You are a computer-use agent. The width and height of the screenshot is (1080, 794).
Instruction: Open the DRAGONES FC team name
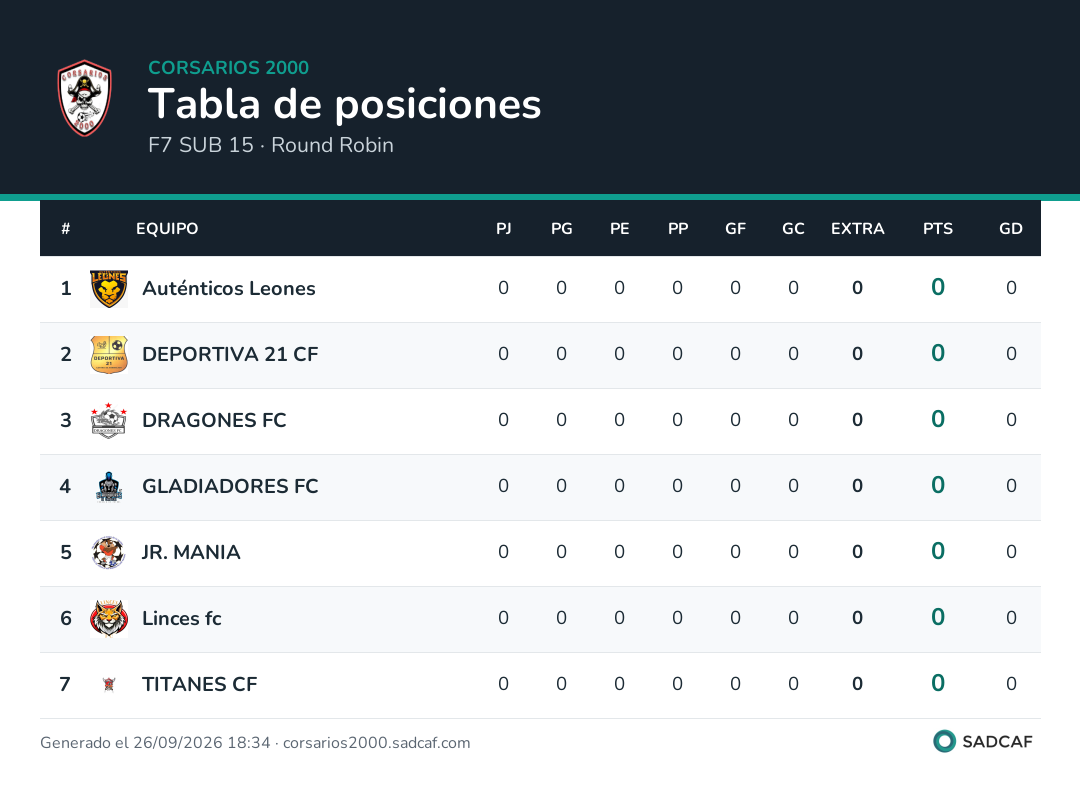(214, 420)
